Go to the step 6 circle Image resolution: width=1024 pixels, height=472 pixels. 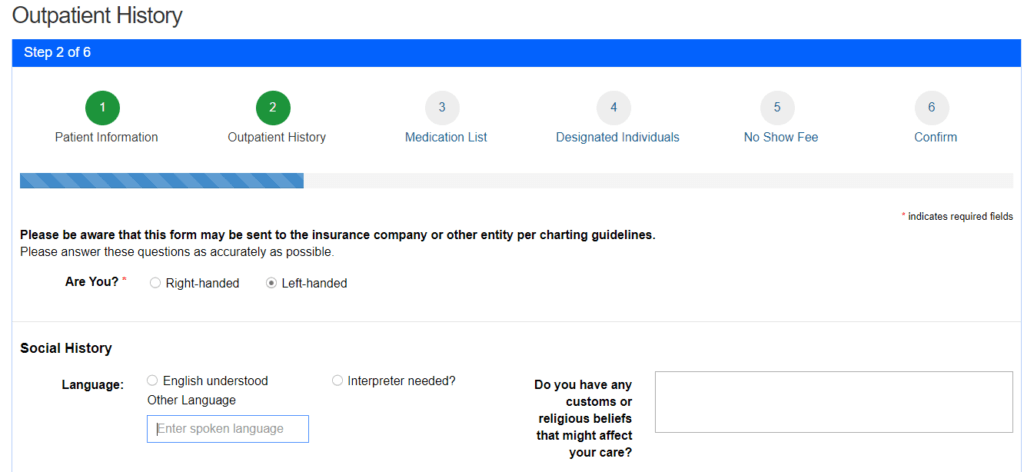click(932, 108)
